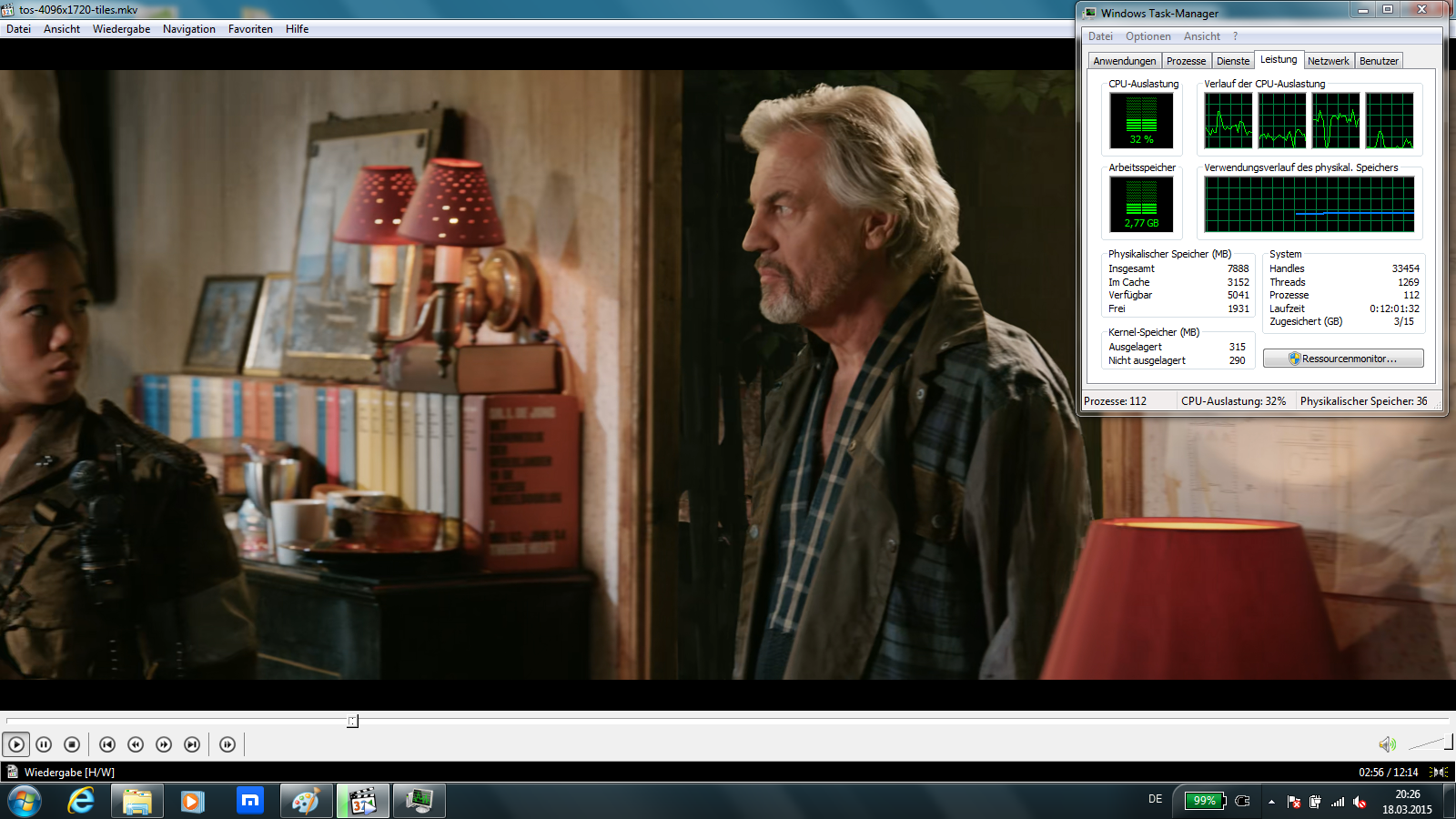
Task: Click the Threads value 1269
Action: click(x=1409, y=282)
